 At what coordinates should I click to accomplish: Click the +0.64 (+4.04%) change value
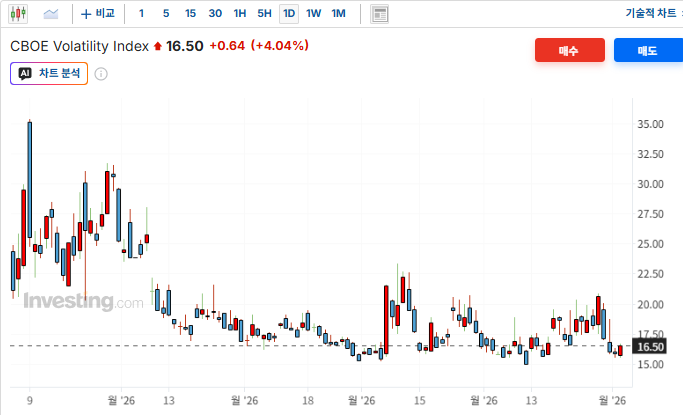[259, 45]
